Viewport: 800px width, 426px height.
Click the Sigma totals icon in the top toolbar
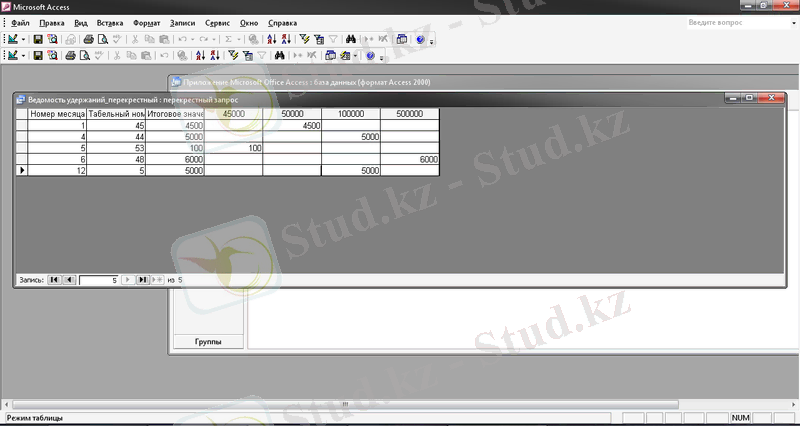[228, 39]
